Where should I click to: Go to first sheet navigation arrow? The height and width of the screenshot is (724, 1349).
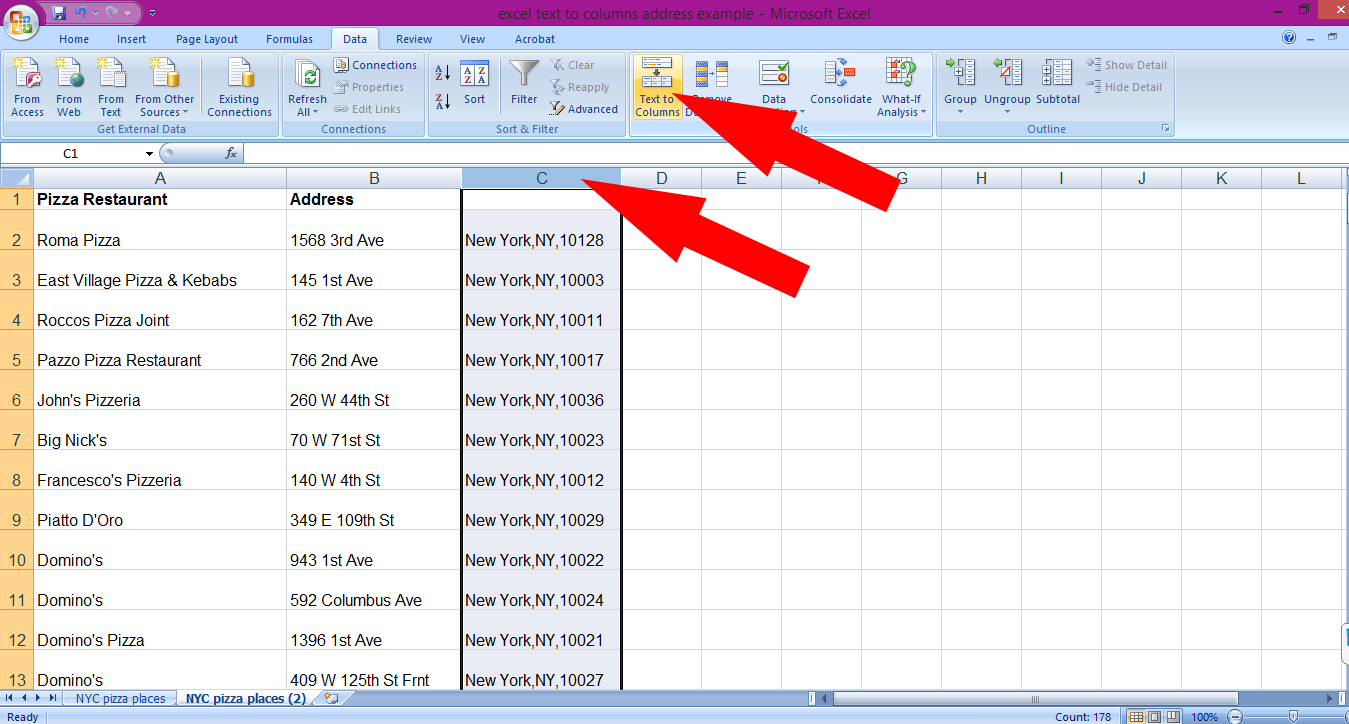(10, 698)
